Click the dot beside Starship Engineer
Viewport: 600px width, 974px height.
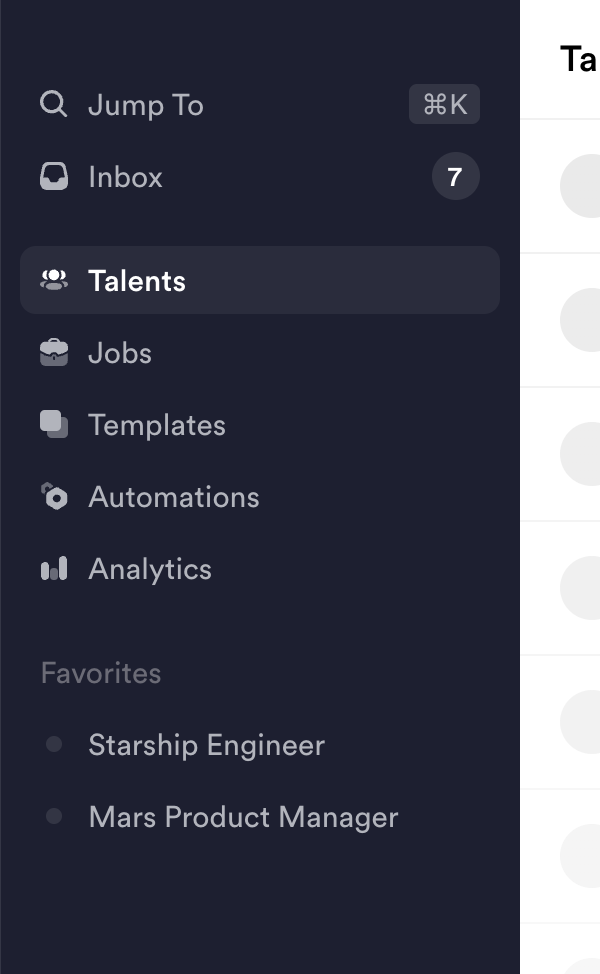pos(54,745)
